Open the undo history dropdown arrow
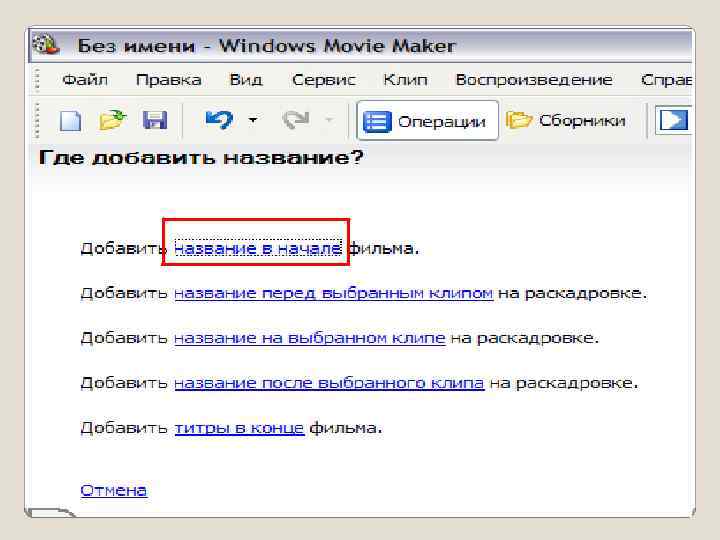The width and height of the screenshot is (720, 540). point(253,120)
